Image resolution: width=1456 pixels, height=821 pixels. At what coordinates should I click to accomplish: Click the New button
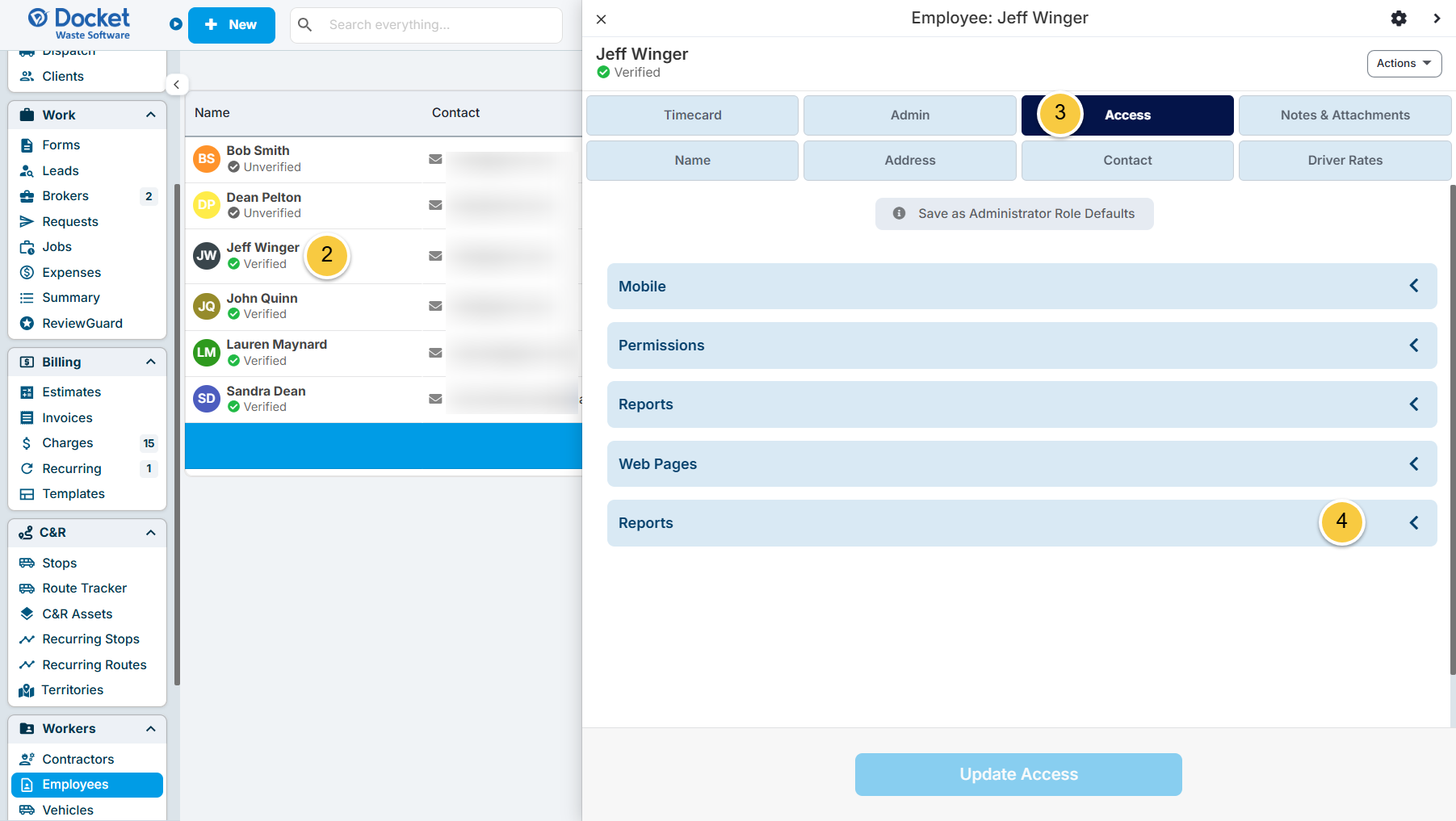pyautogui.click(x=231, y=25)
